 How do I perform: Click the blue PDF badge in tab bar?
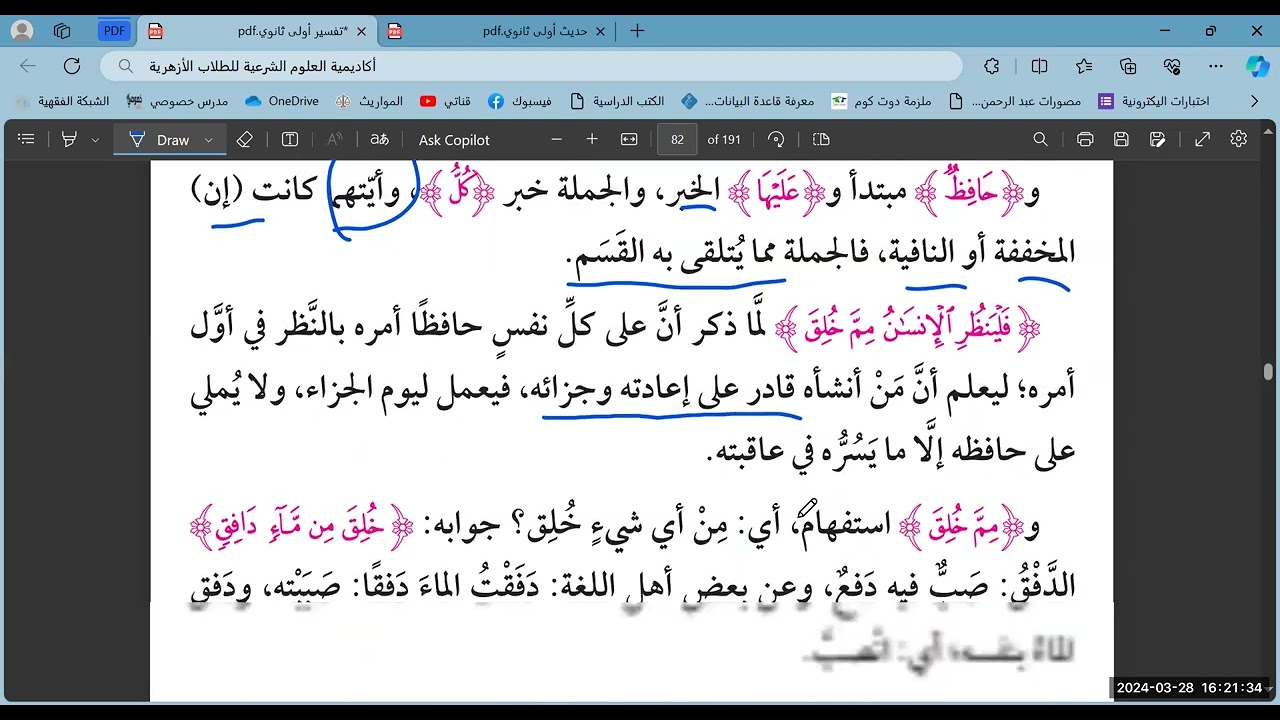click(x=115, y=31)
